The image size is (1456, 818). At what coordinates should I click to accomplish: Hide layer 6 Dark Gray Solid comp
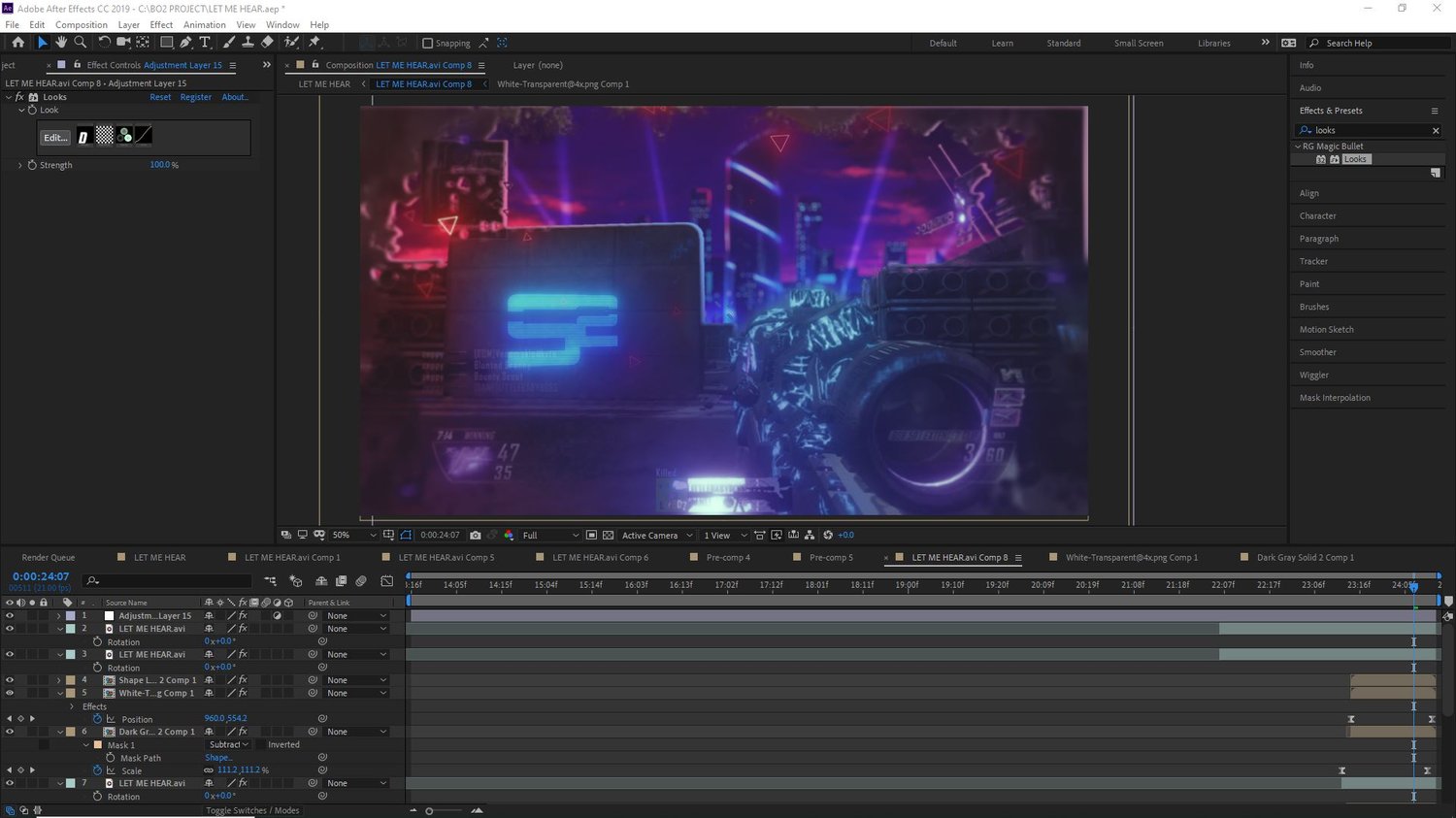click(x=10, y=732)
